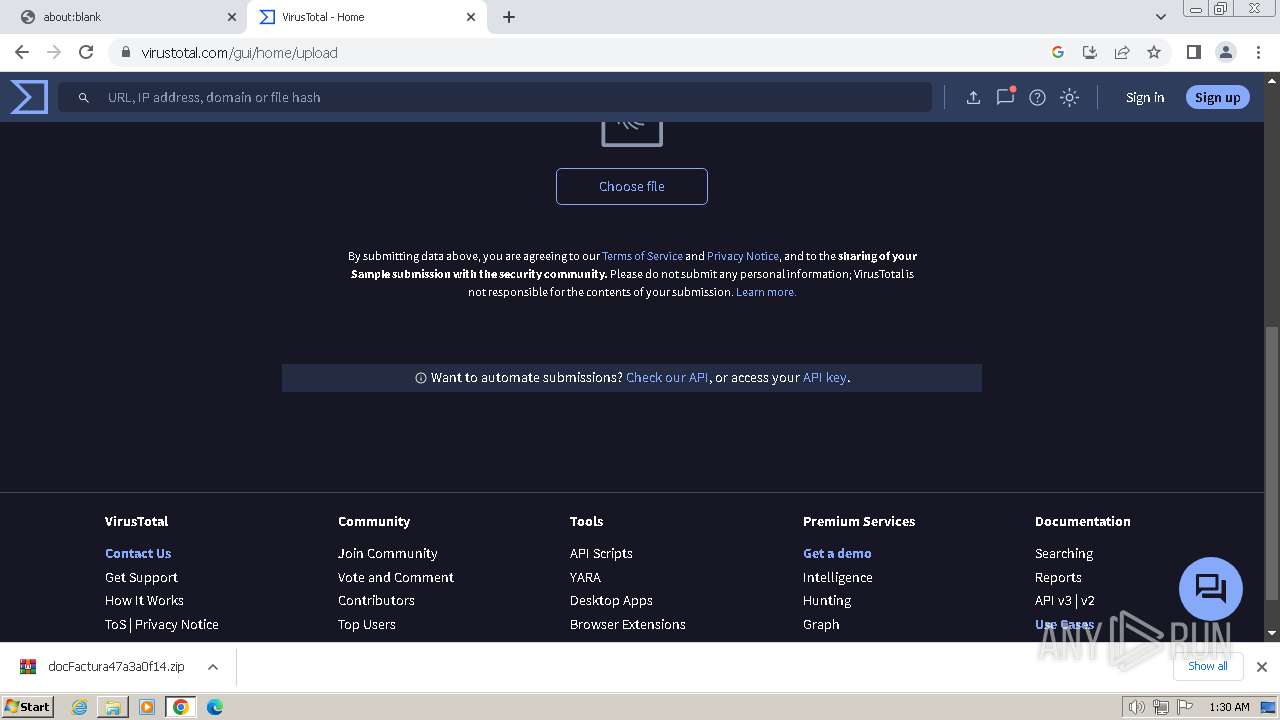1280x720 pixels.
Task: Click Show all downloads button
Action: tap(1207, 666)
